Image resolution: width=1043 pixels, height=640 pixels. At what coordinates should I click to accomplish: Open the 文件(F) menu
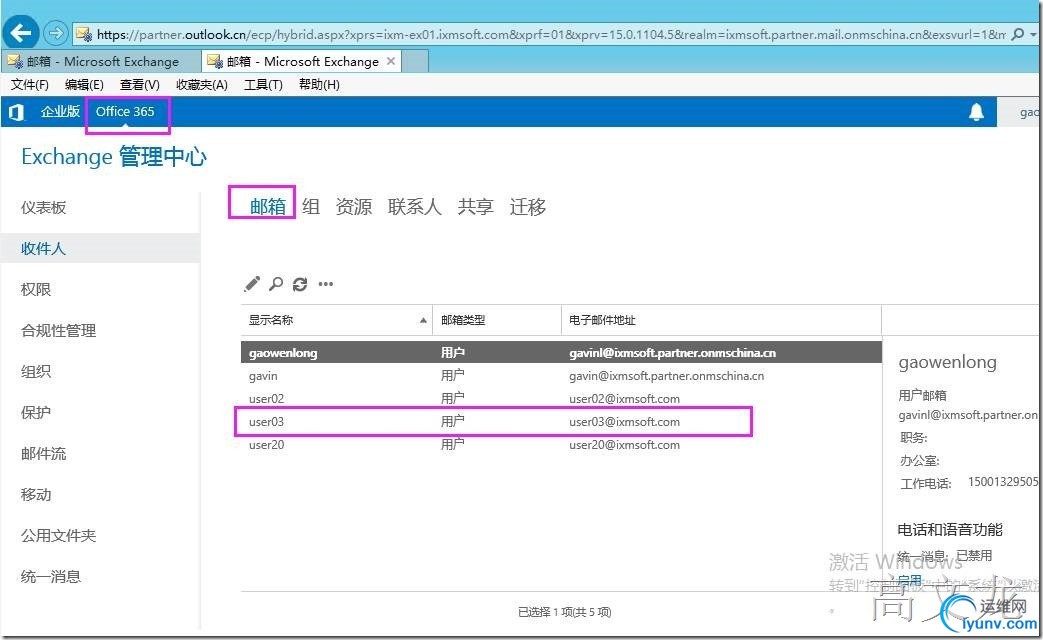[29, 84]
